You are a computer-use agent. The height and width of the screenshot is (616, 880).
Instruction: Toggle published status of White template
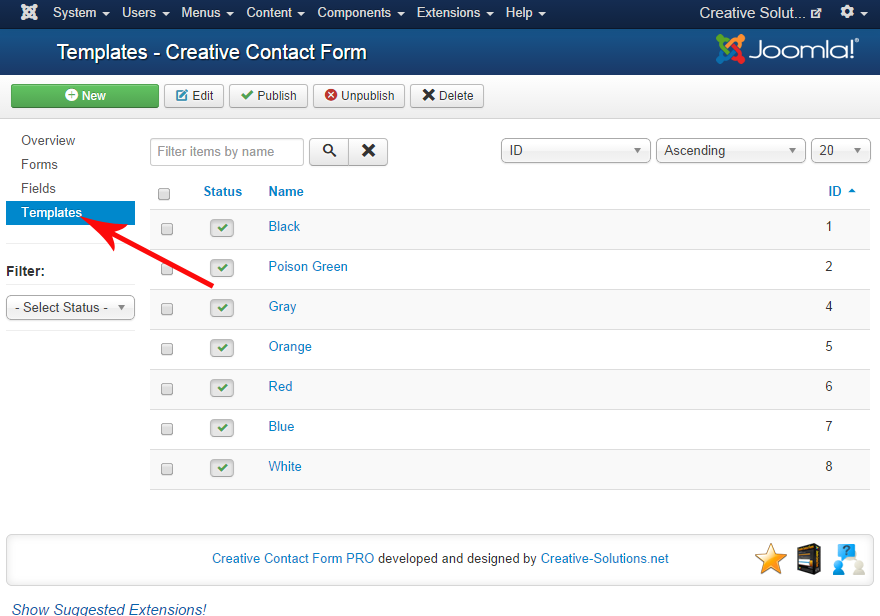(222, 467)
